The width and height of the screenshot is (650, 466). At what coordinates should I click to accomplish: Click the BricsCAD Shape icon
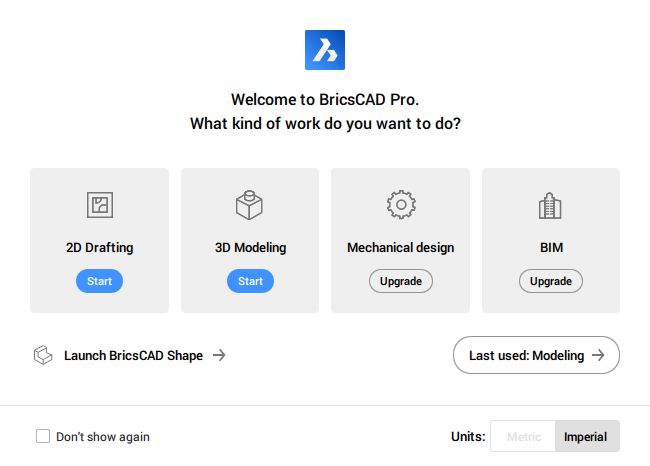[x=42, y=355]
